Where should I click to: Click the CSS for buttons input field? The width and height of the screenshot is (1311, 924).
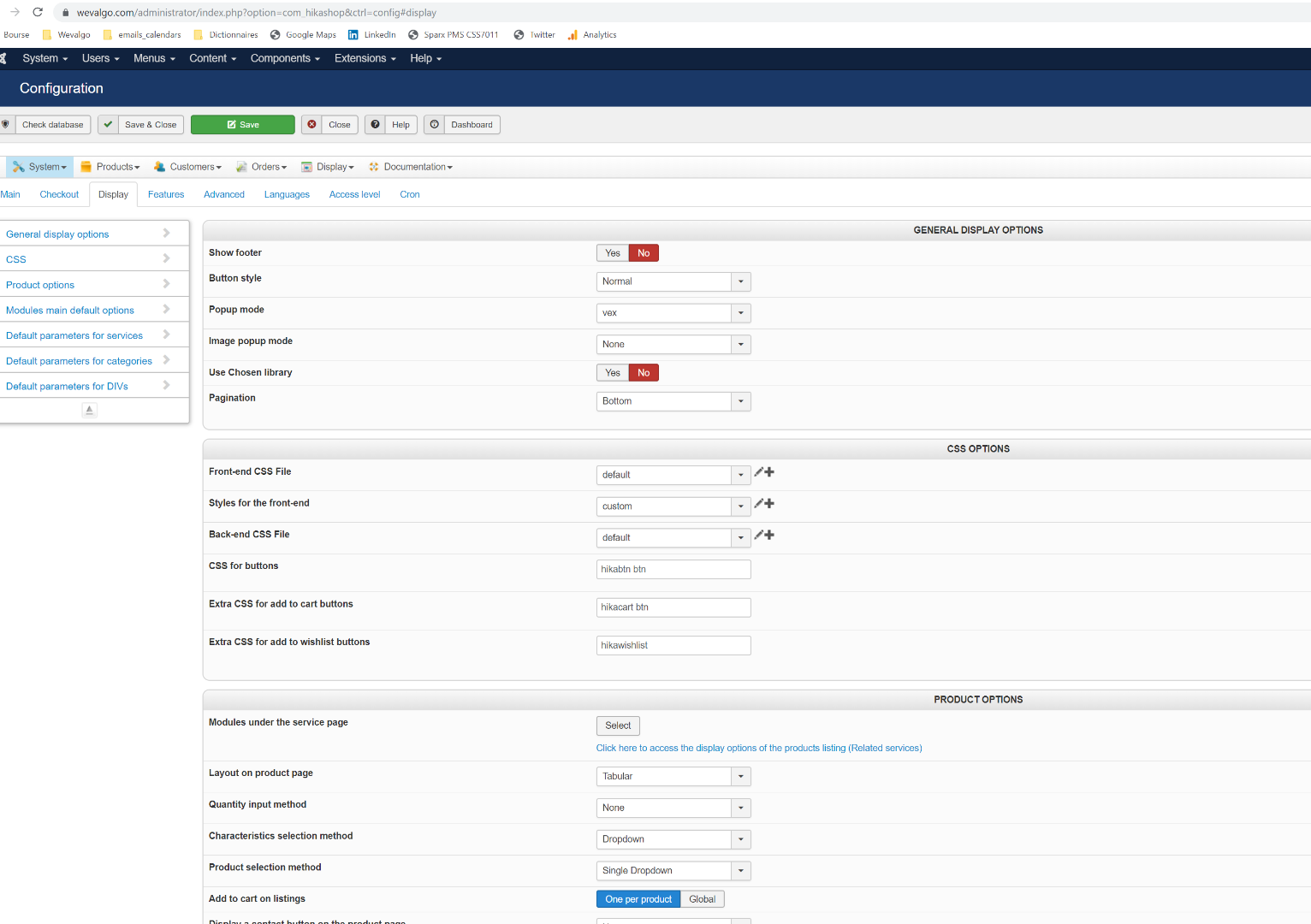[x=673, y=570]
